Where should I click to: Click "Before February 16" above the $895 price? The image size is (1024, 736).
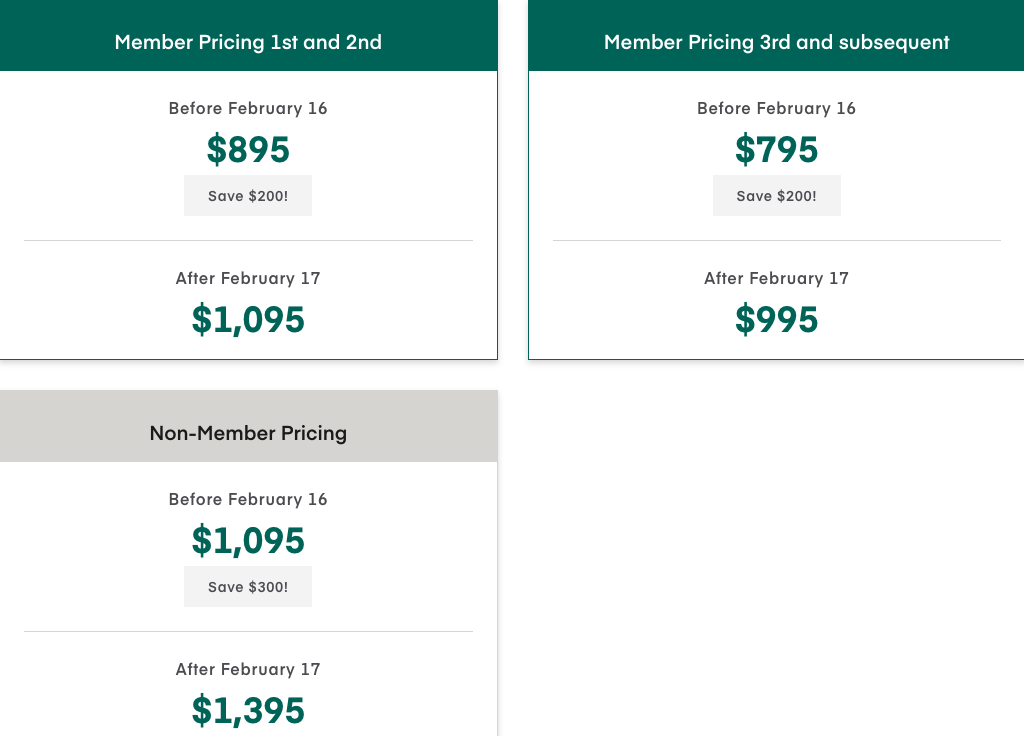(x=248, y=108)
